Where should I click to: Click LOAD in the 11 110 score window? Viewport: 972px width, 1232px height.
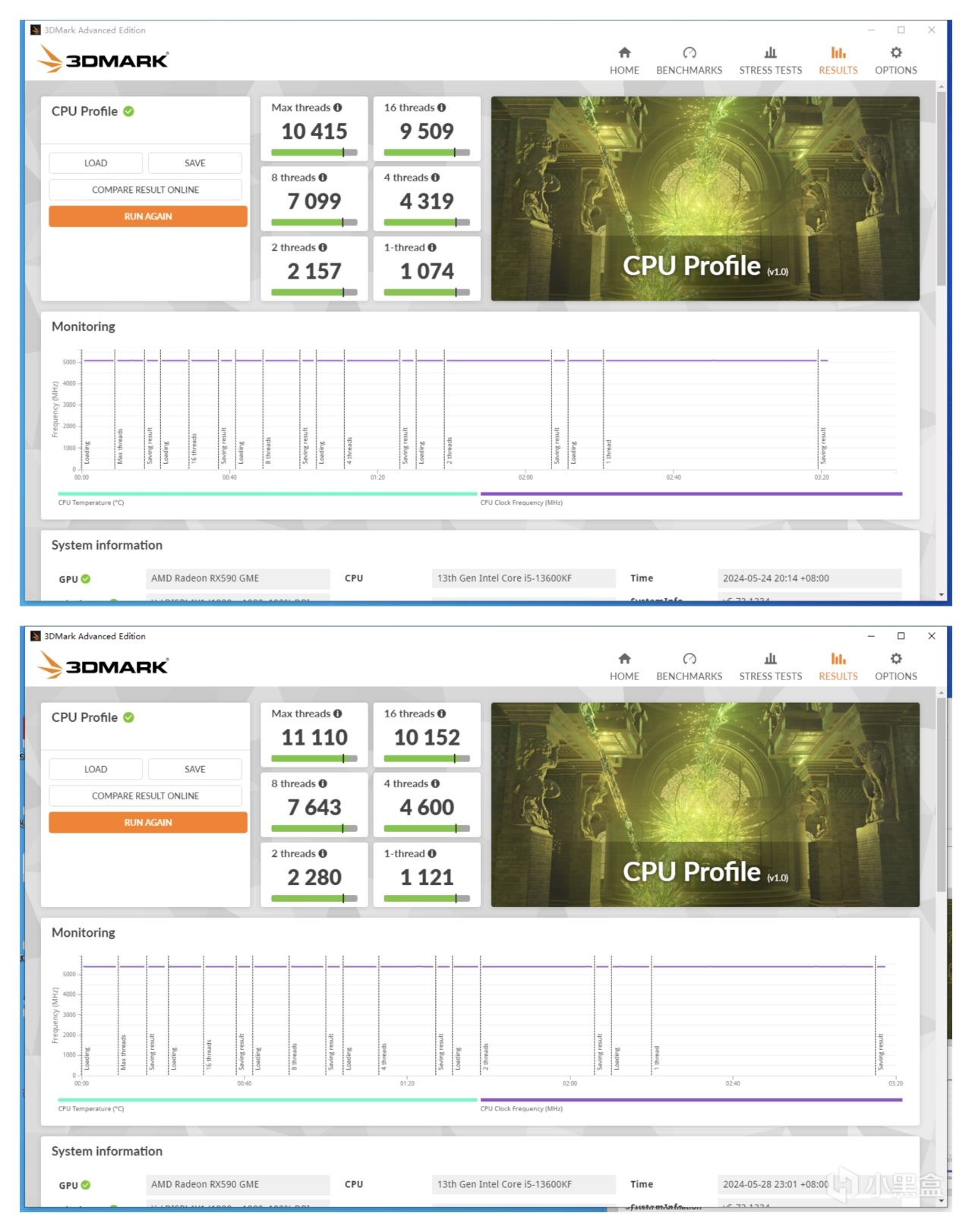coord(96,769)
